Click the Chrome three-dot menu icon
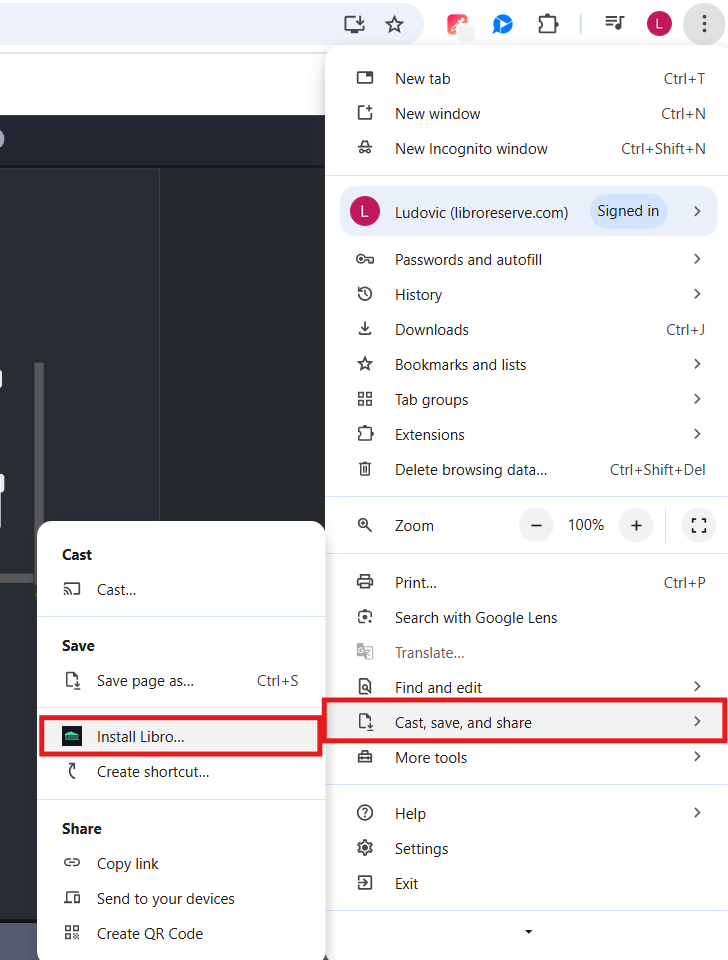The width and height of the screenshot is (728, 960). pyautogui.click(x=704, y=24)
